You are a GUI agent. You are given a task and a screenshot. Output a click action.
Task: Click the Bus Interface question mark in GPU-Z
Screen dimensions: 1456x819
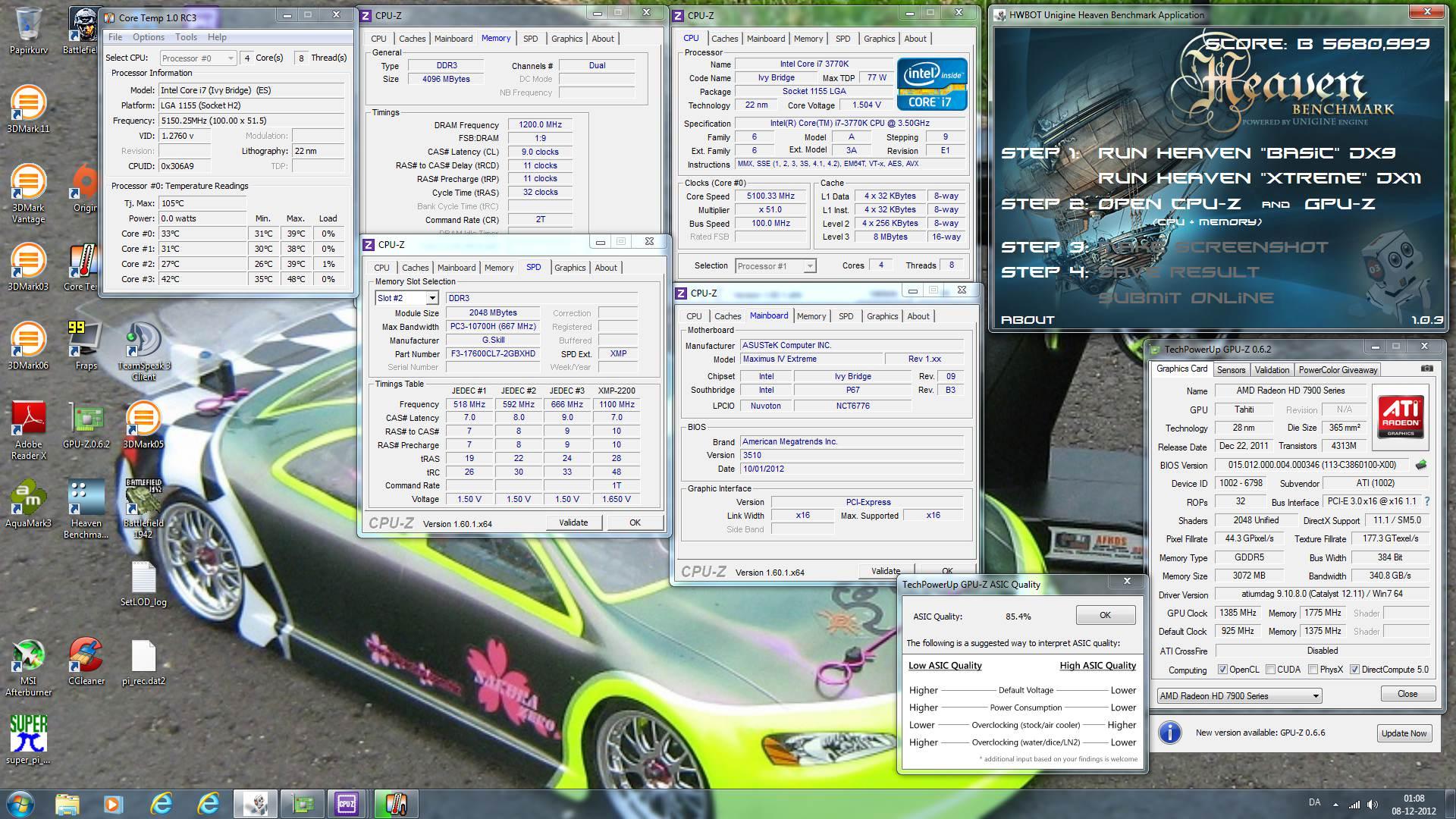click(1427, 501)
